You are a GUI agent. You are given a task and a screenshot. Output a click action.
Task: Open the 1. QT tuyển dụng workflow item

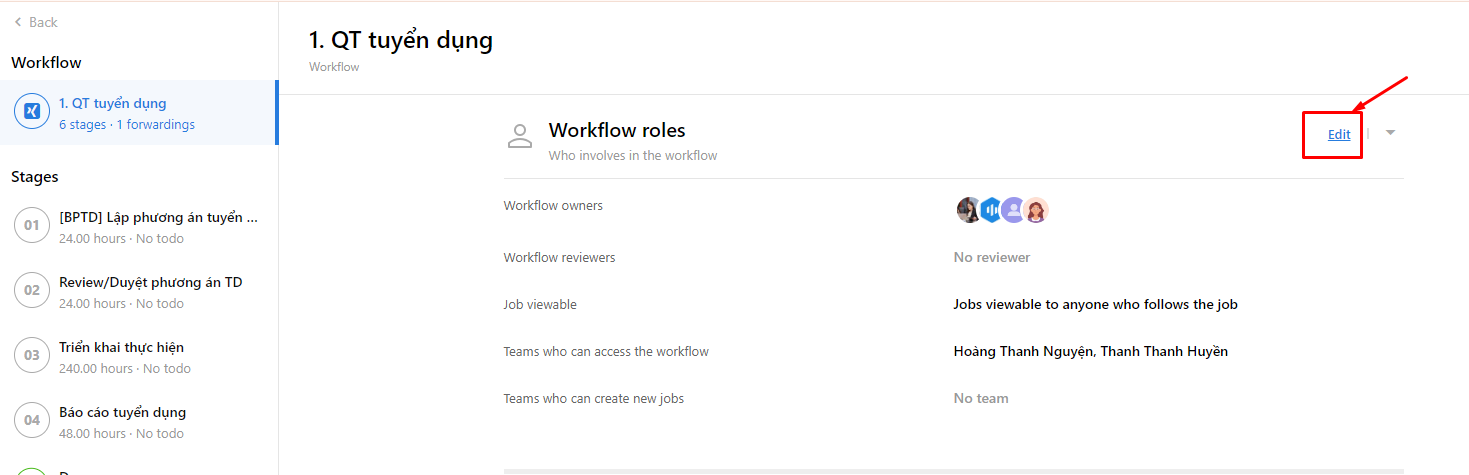coord(139,112)
